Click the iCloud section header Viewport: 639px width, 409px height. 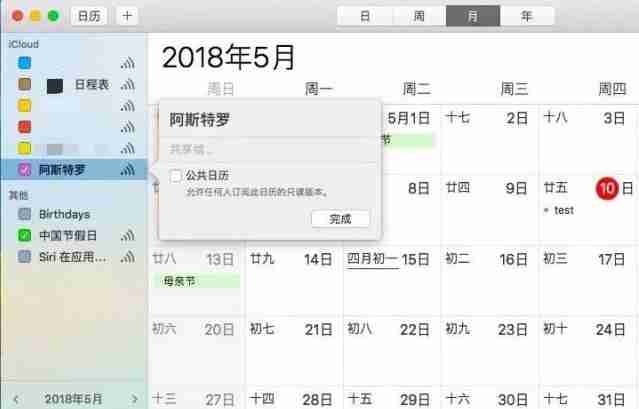tap(24, 44)
